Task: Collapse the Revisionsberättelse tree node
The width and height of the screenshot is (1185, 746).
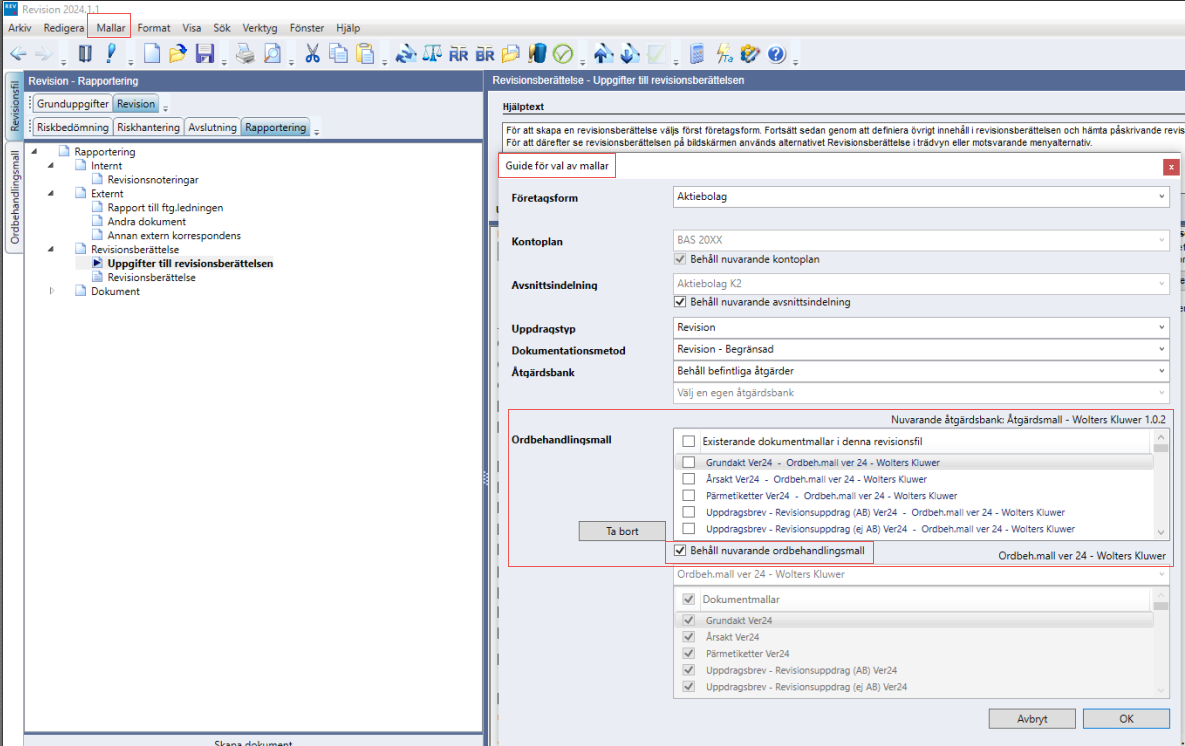Action: coord(51,249)
